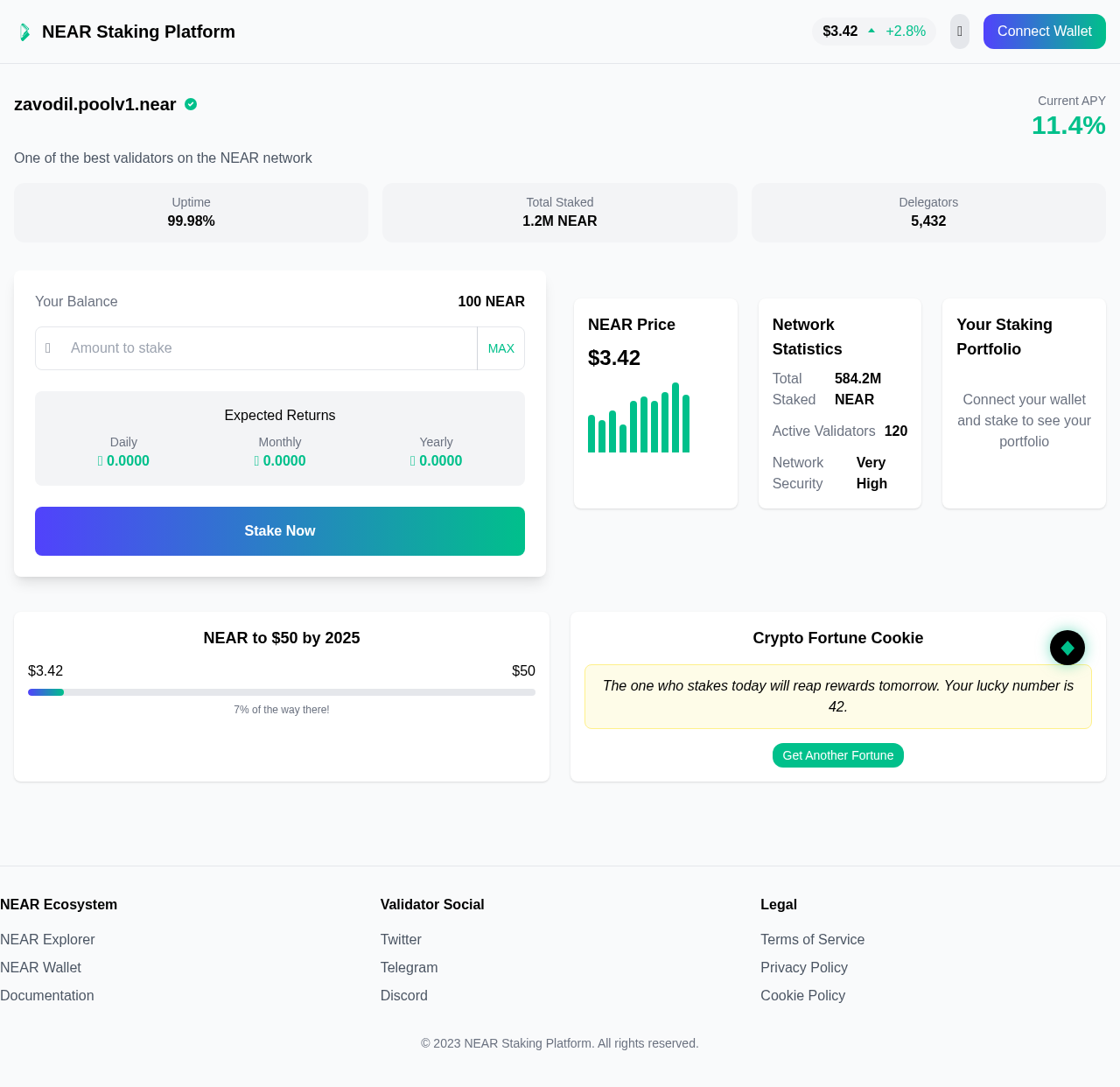Click the NEAR logo in the header
This screenshot has height=1087, width=1120.
point(25,32)
